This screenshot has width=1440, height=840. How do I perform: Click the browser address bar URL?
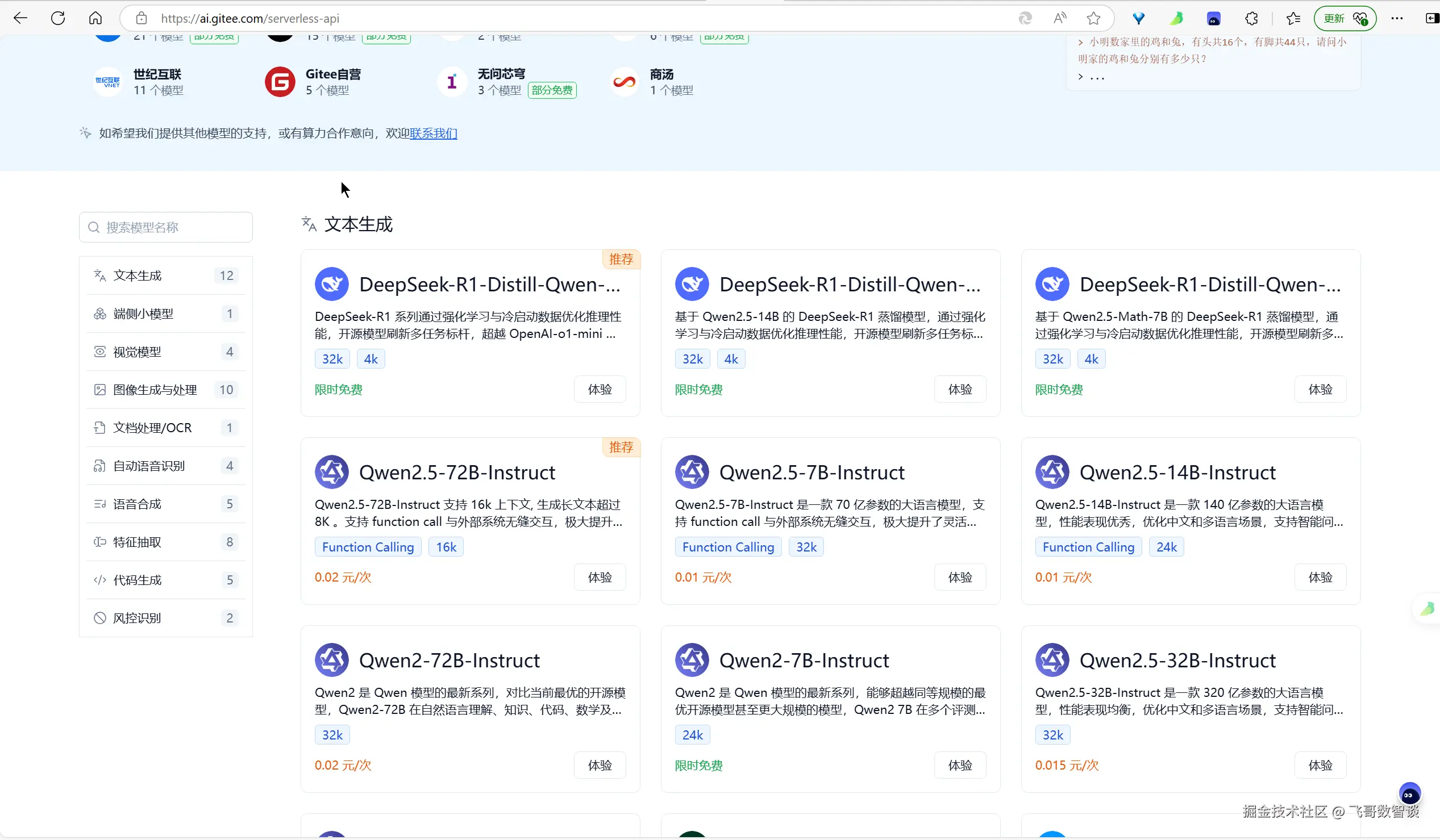pyautogui.click(x=250, y=18)
